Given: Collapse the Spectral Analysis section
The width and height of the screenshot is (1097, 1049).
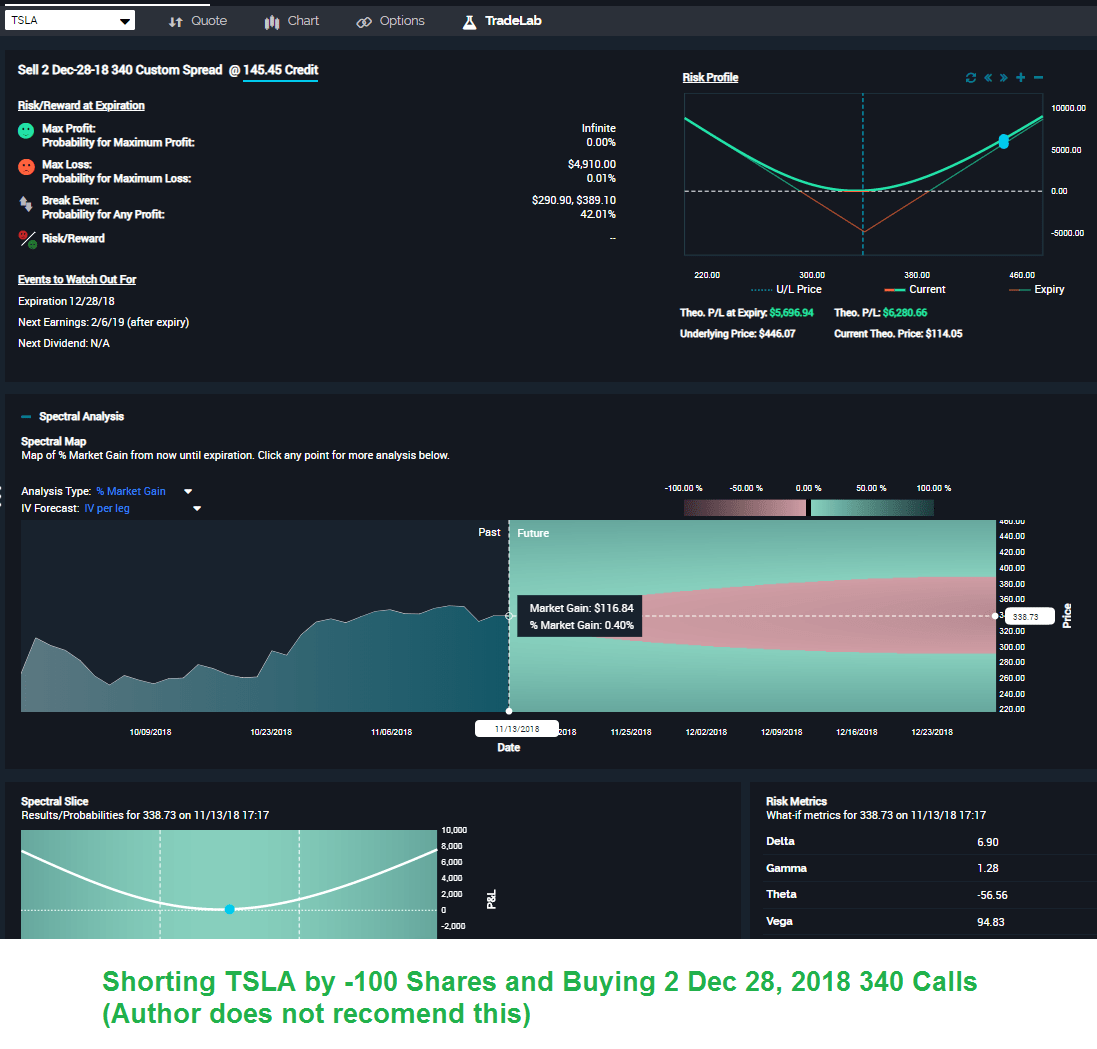Looking at the screenshot, I should pyautogui.click(x=26, y=417).
